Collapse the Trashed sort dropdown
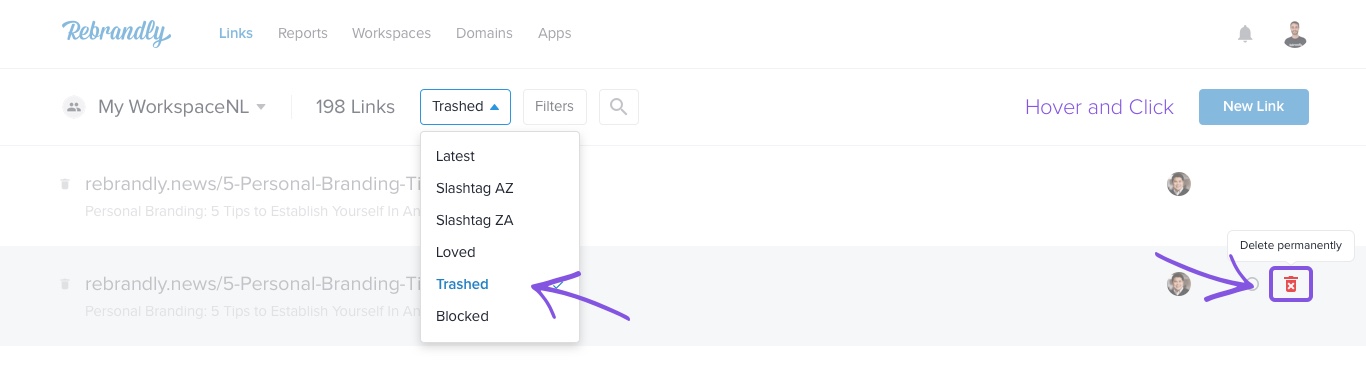This screenshot has width=1366, height=366. point(465,106)
